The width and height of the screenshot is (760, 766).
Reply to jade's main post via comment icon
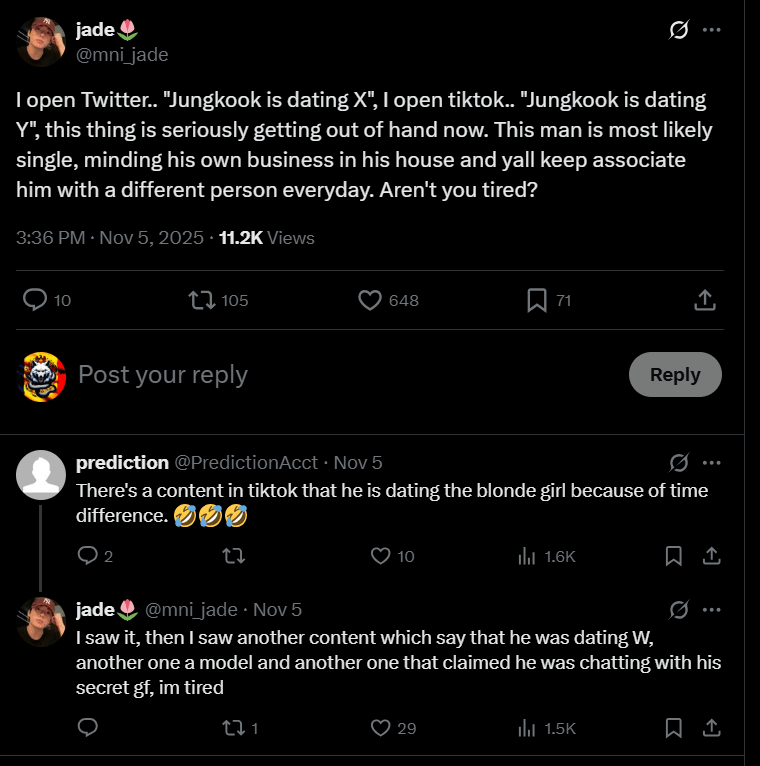pos(36,300)
